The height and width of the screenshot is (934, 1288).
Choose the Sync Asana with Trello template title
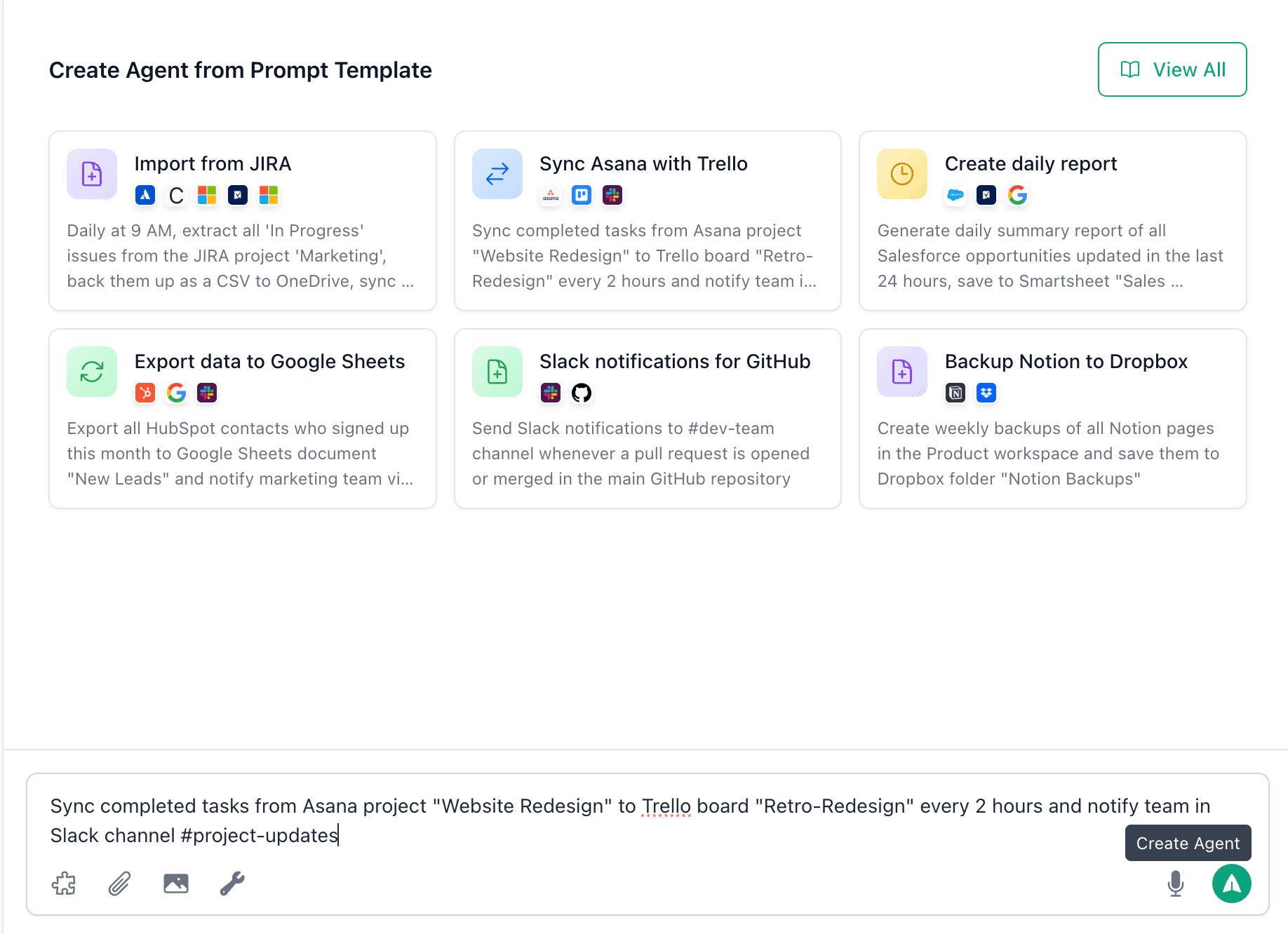point(643,163)
